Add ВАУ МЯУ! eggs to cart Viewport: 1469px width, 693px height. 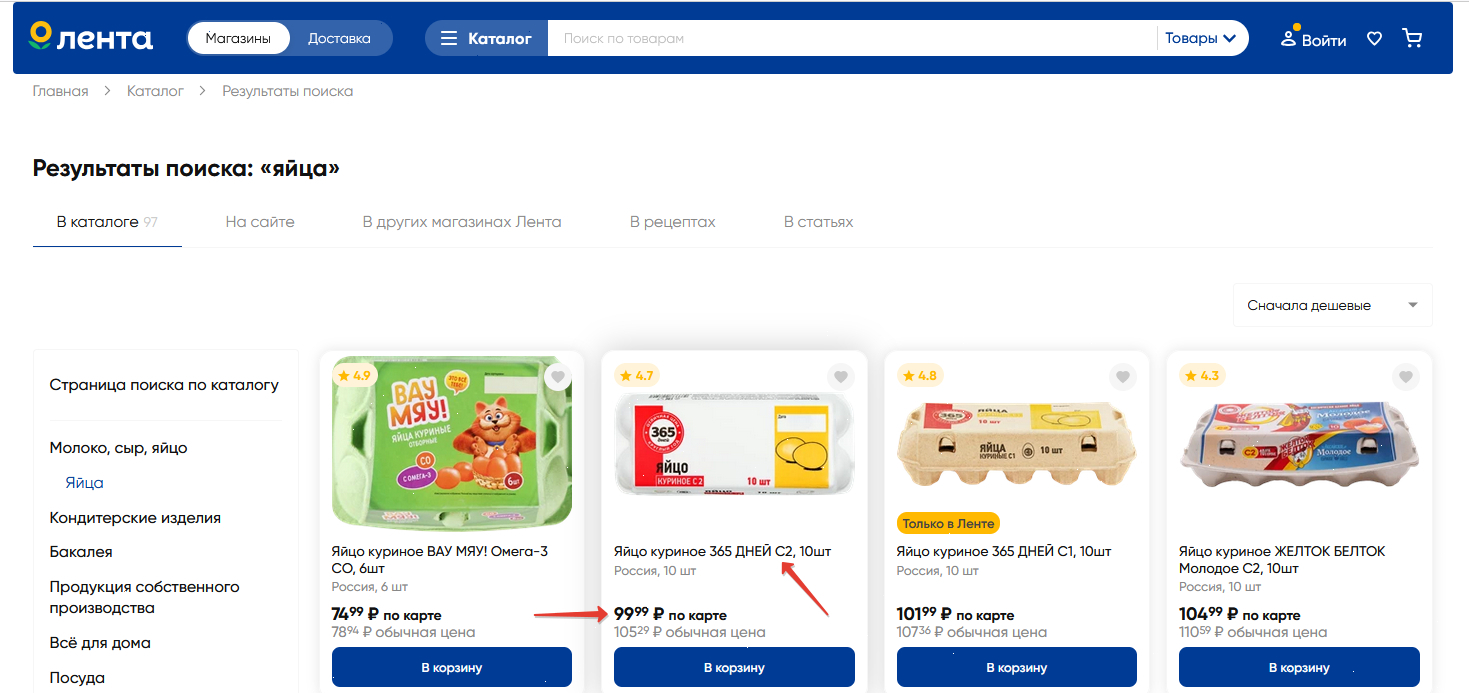452,667
